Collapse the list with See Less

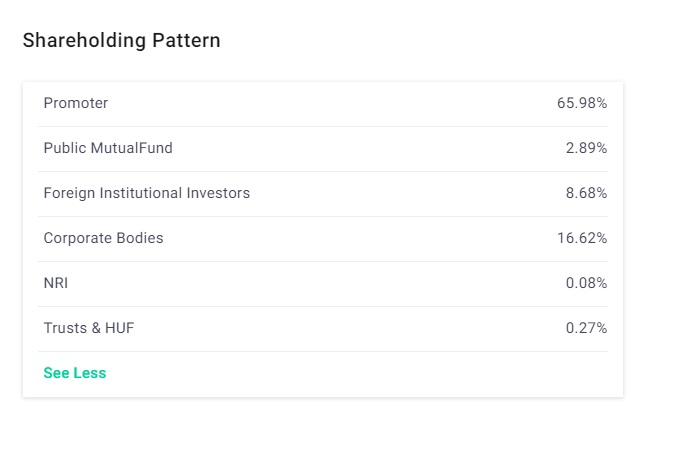pos(75,373)
